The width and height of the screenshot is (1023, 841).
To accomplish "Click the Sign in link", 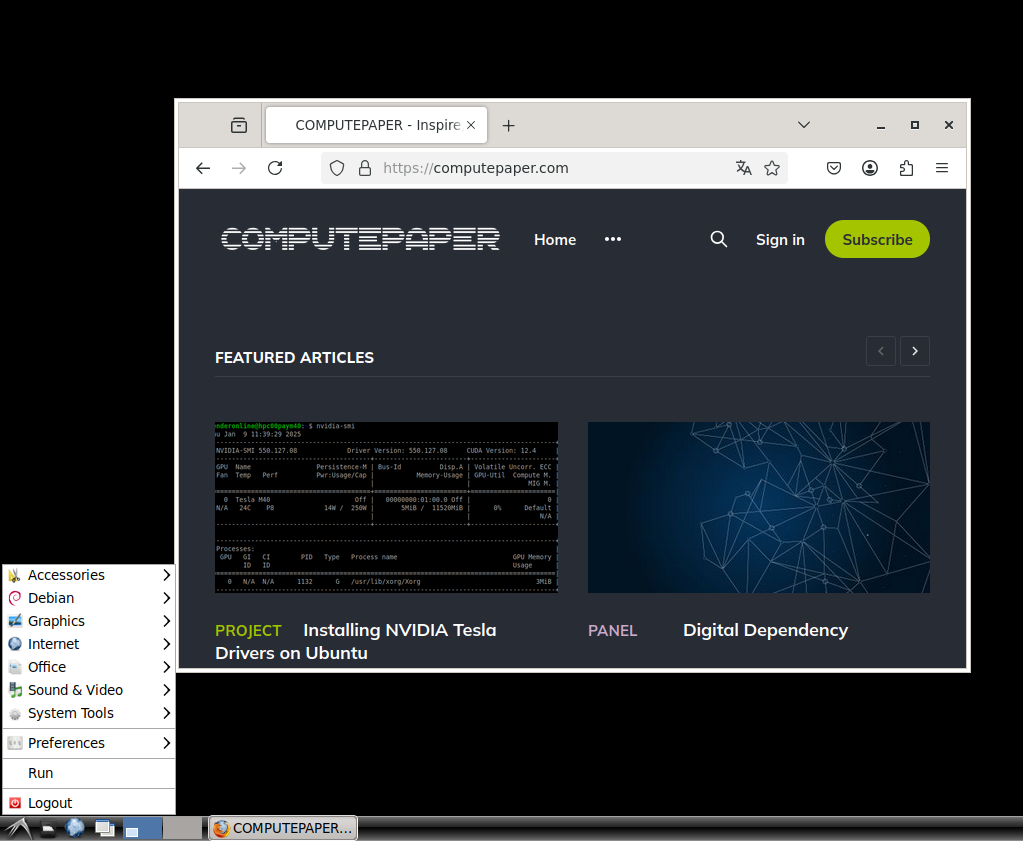I will click(780, 239).
